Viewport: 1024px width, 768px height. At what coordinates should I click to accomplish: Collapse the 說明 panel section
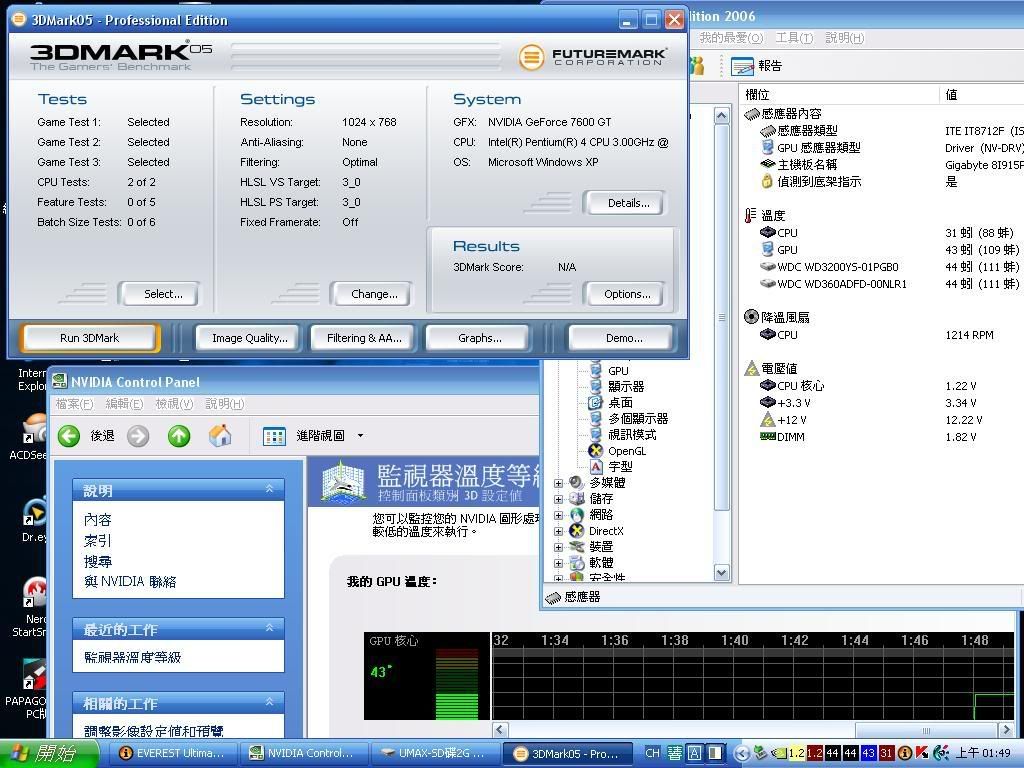click(x=269, y=489)
